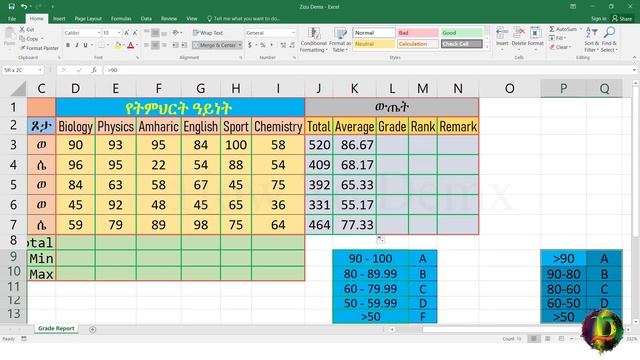The width and height of the screenshot is (640, 360).
Task: Click the Copy button in Clipboard group
Action: click(x=29, y=39)
